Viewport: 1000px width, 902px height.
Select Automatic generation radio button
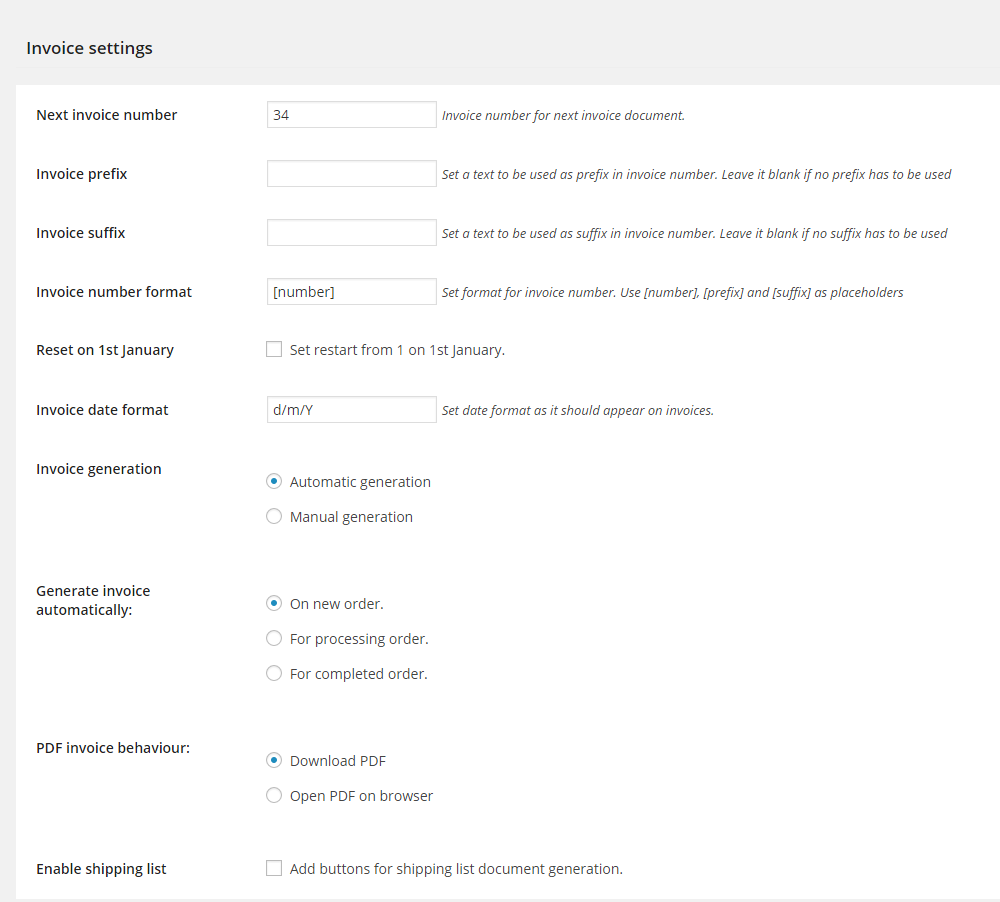pos(274,482)
